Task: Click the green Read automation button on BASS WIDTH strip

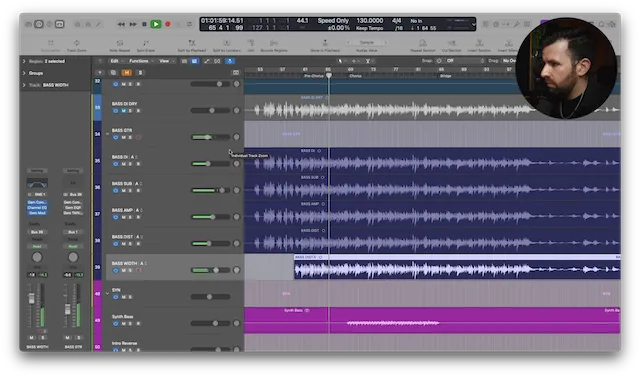Action: [37, 246]
